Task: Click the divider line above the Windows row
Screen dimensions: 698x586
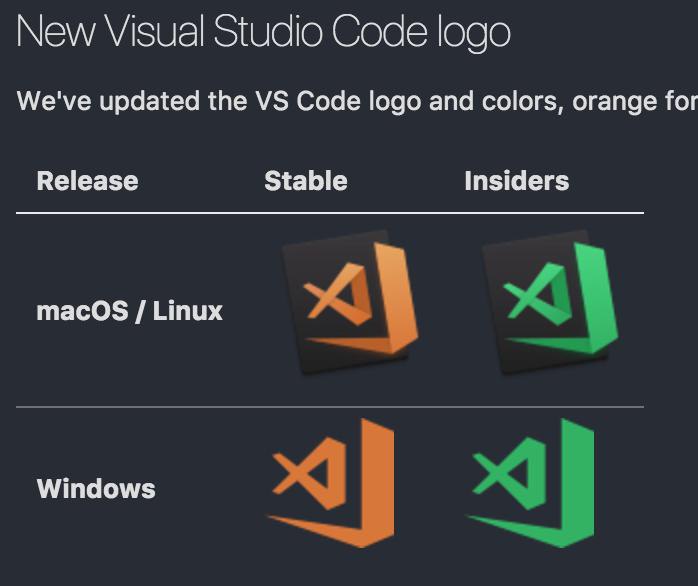Action: [x=330, y=407]
